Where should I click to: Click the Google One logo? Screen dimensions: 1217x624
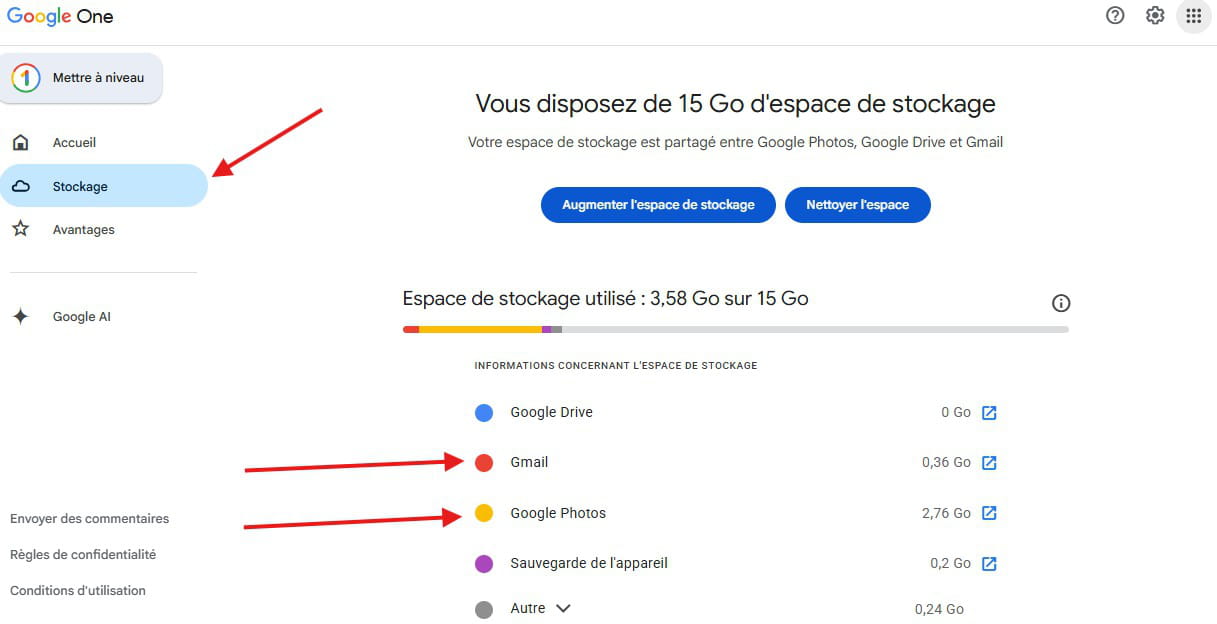click(60, 16)
